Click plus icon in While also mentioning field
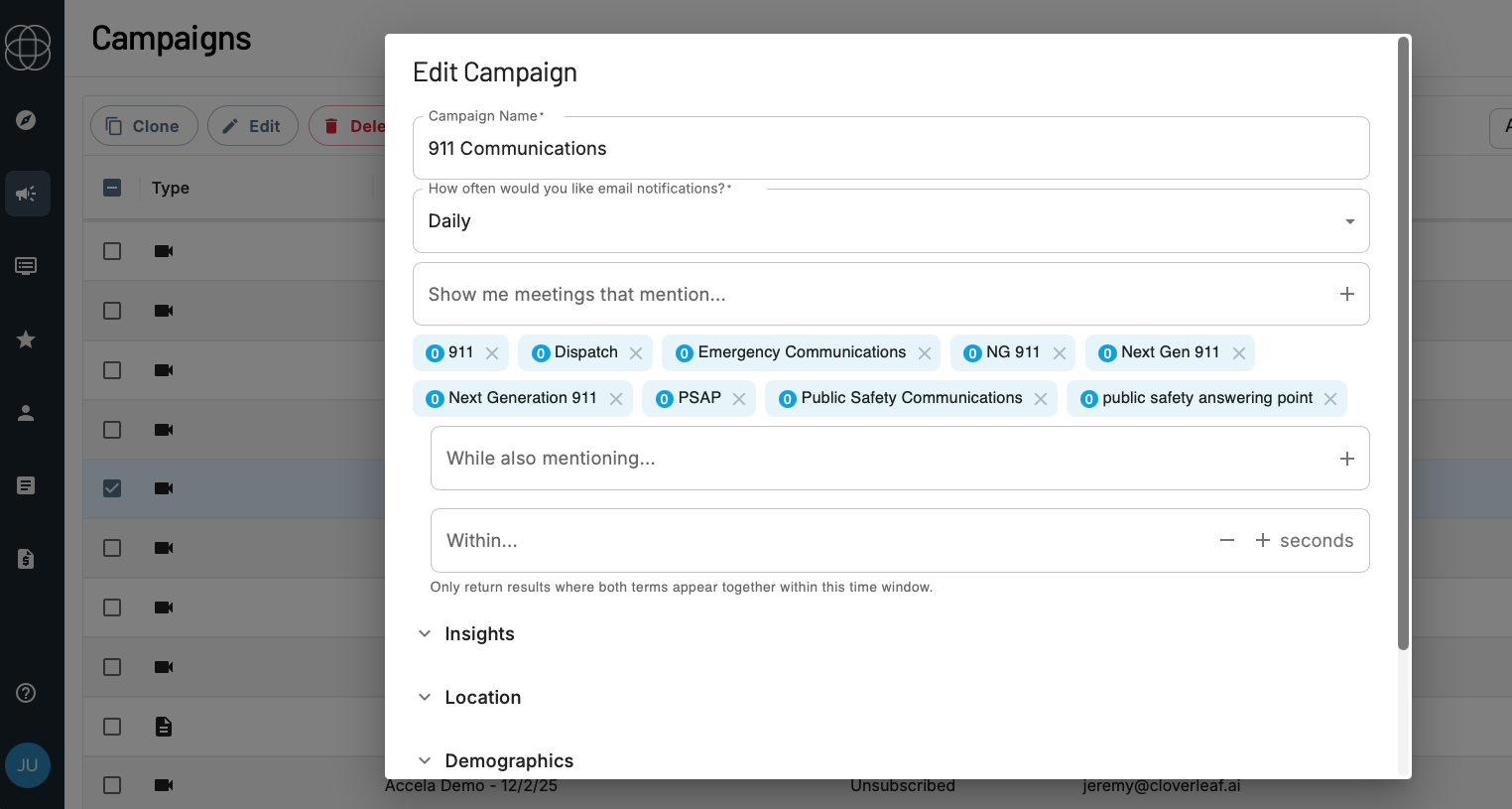 (1346, 459)
